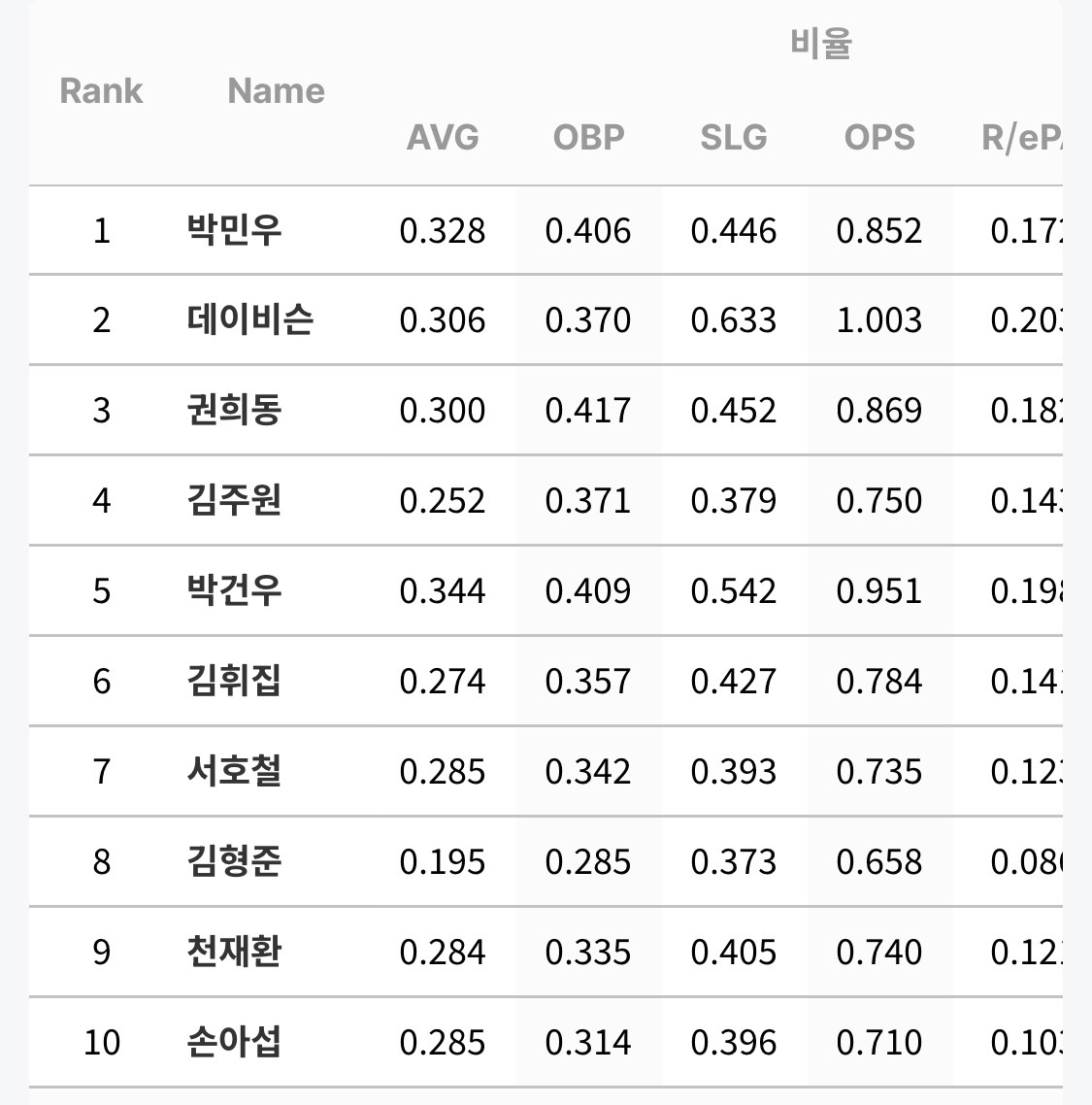Sort table by AVG column header
Viewport: 1092px width, 1105px height.
(x=443, y=137)
